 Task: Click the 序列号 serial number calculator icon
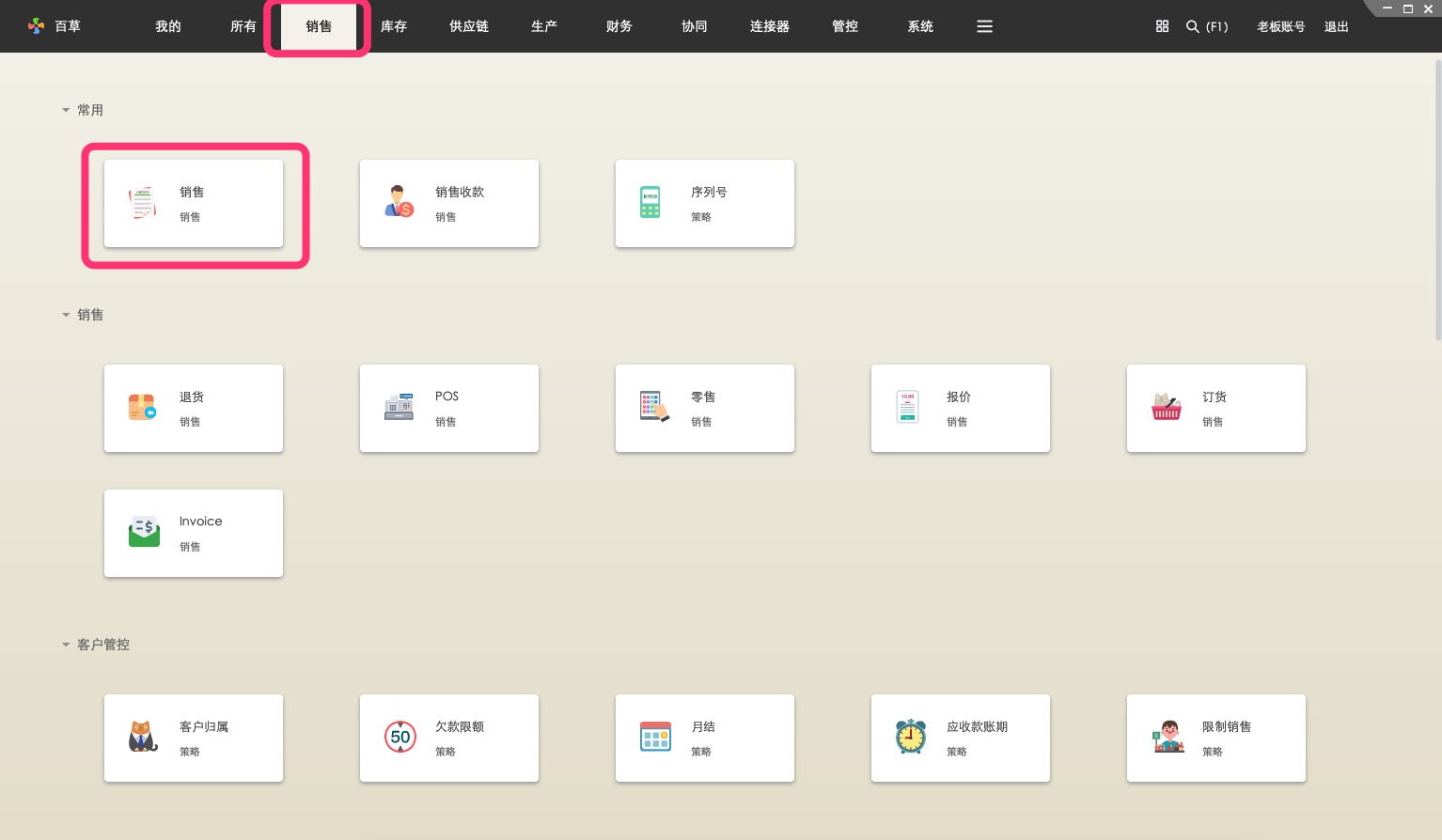(650, 203)
